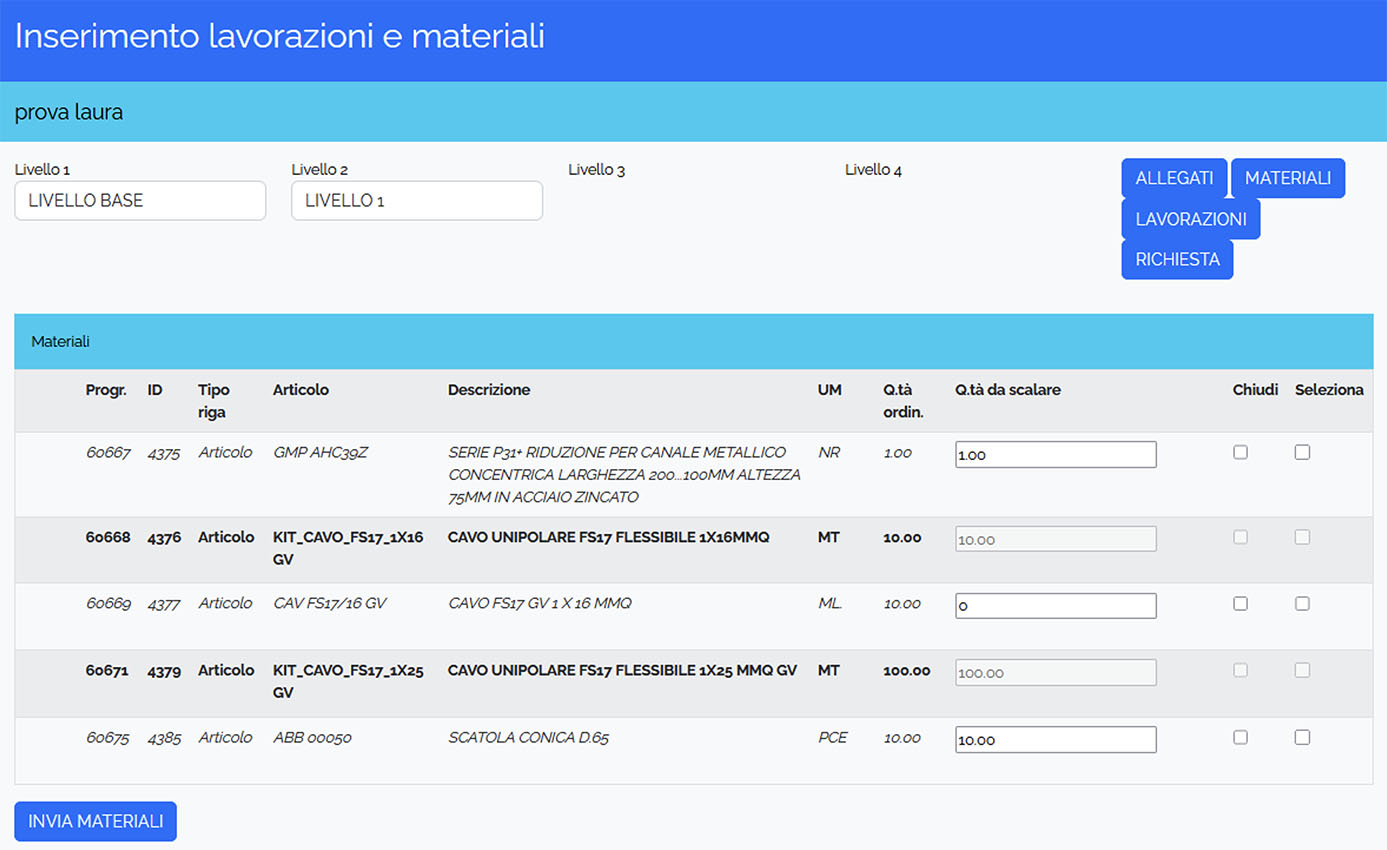Screen dimensions: 1387x850
Task: Open the ALLEGATI attachments button
Action: 1174,178
